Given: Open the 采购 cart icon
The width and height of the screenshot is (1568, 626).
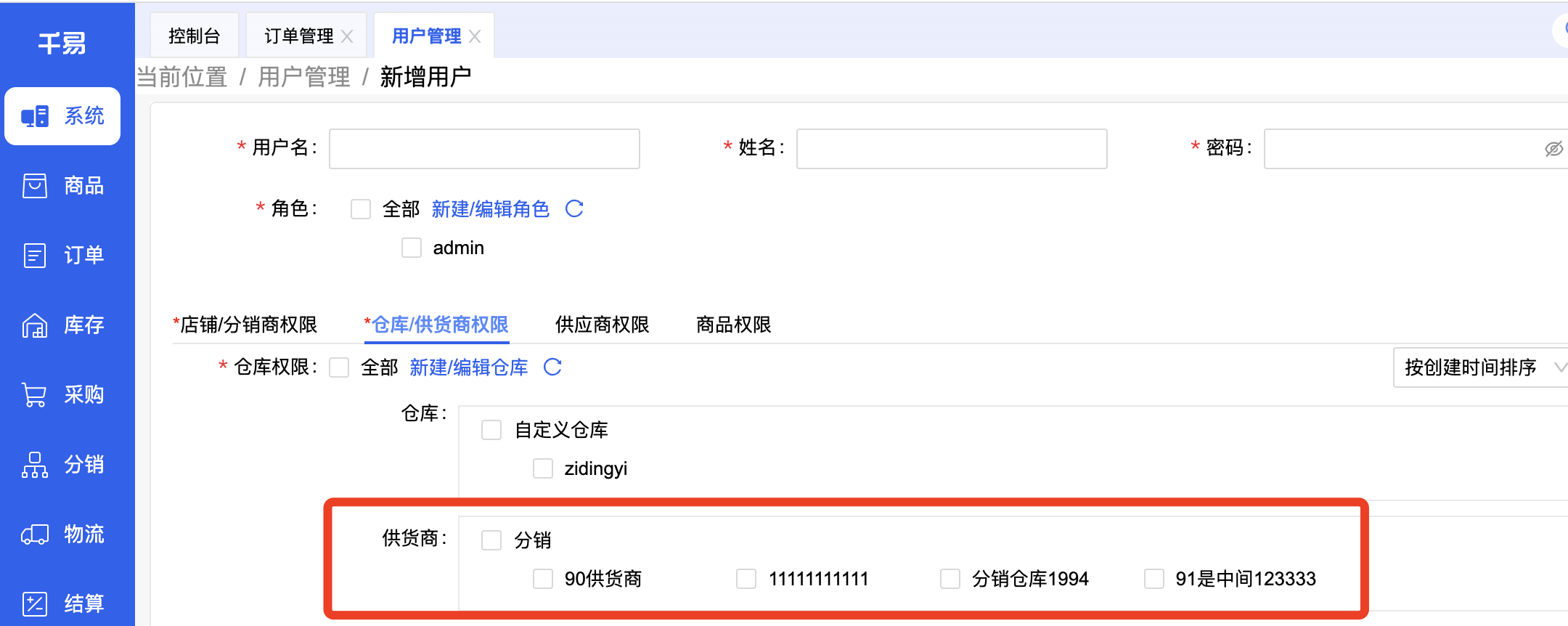Looking at the screenshot, I should [x=35, y=395].
